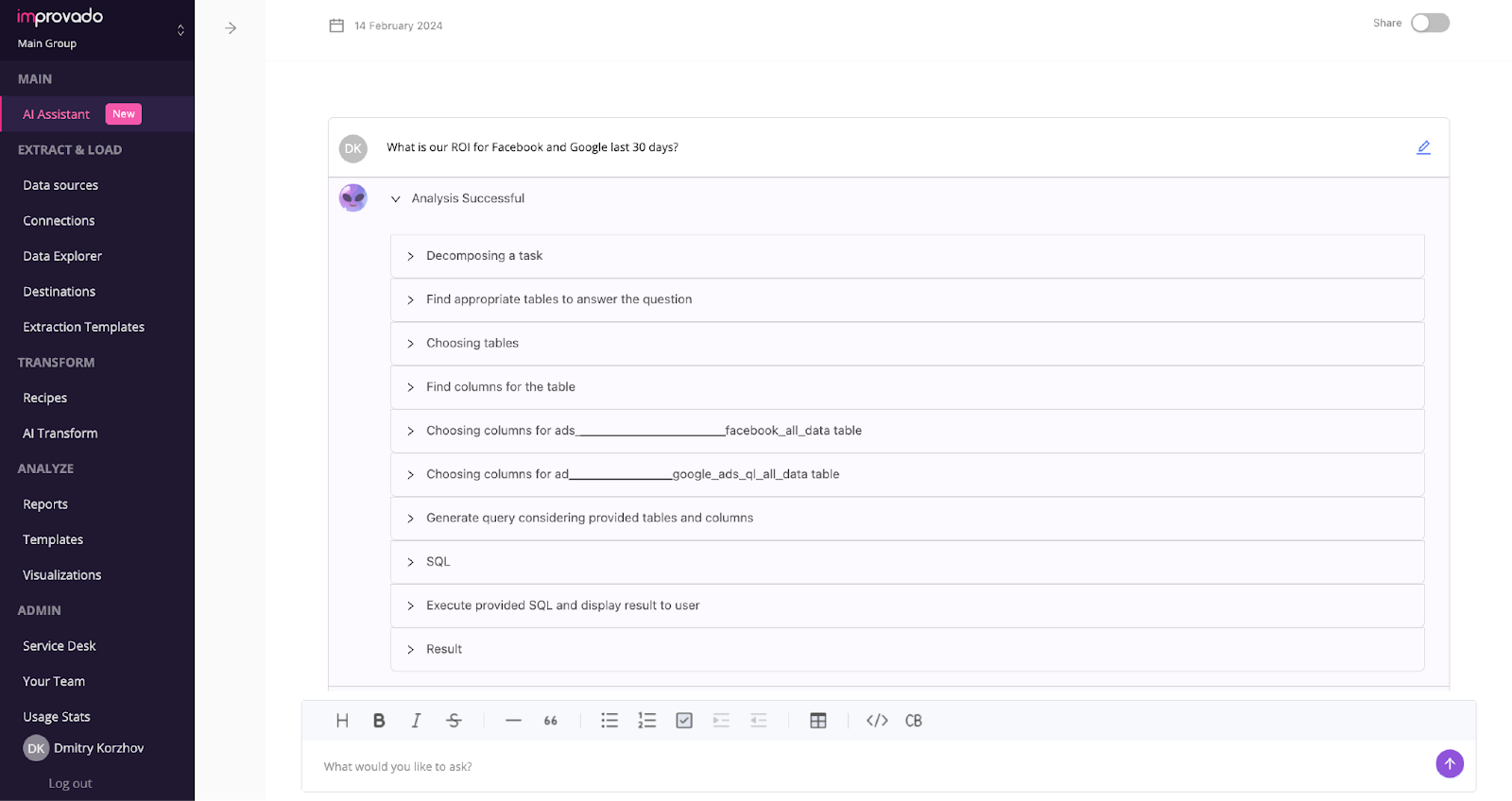The height and width of the screenshot is (801, 1512).
Task: Apply italic formatting in editor toolbar
Action: pos(416,721)
